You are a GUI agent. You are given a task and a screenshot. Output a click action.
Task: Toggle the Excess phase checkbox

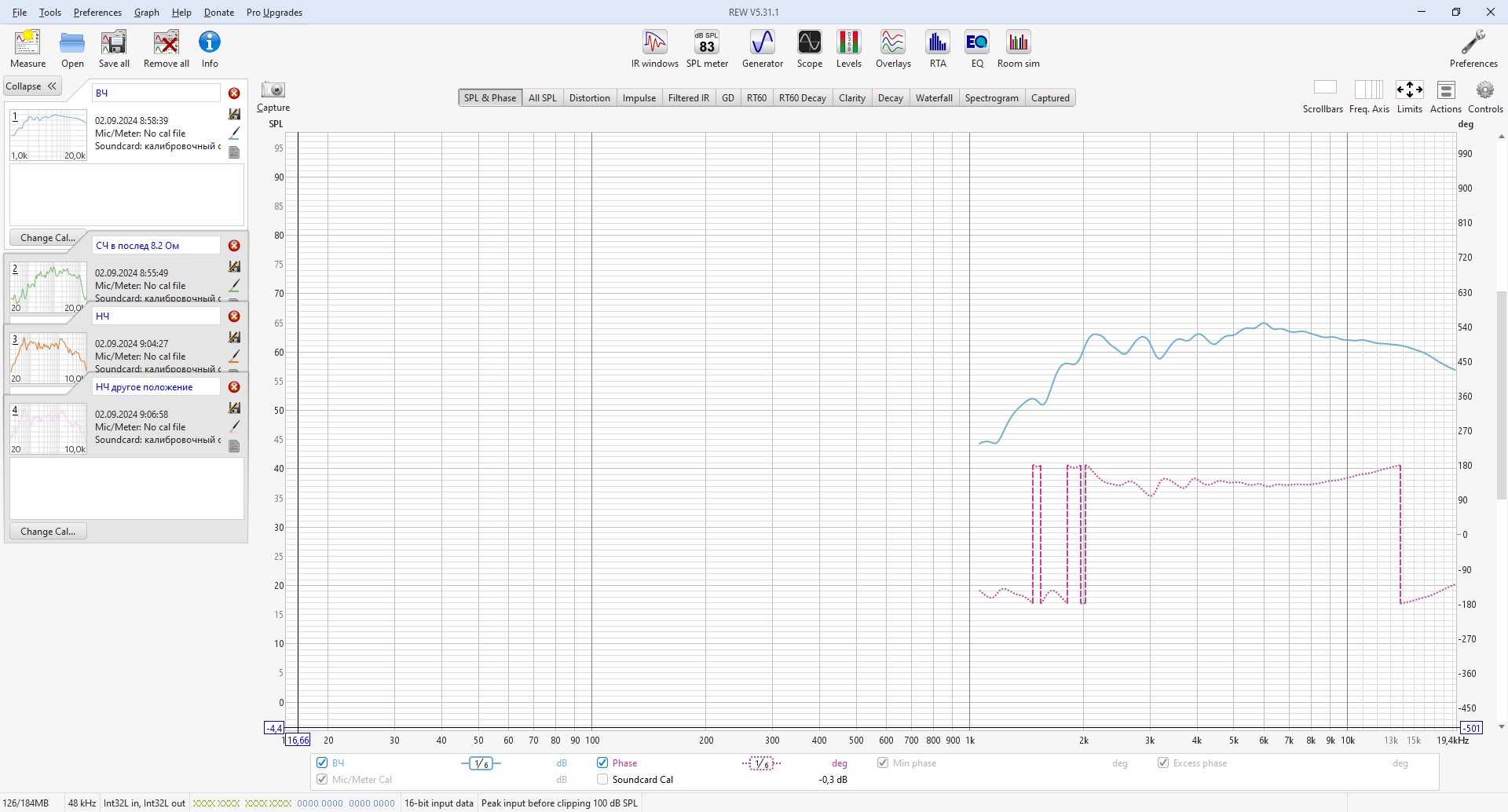[x=1163, y=763]
